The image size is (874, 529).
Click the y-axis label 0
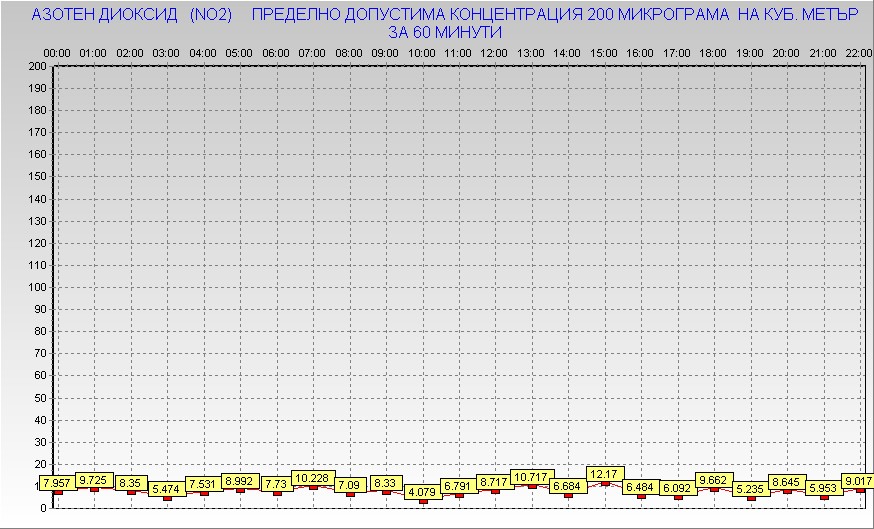click(x=43, y=508)
